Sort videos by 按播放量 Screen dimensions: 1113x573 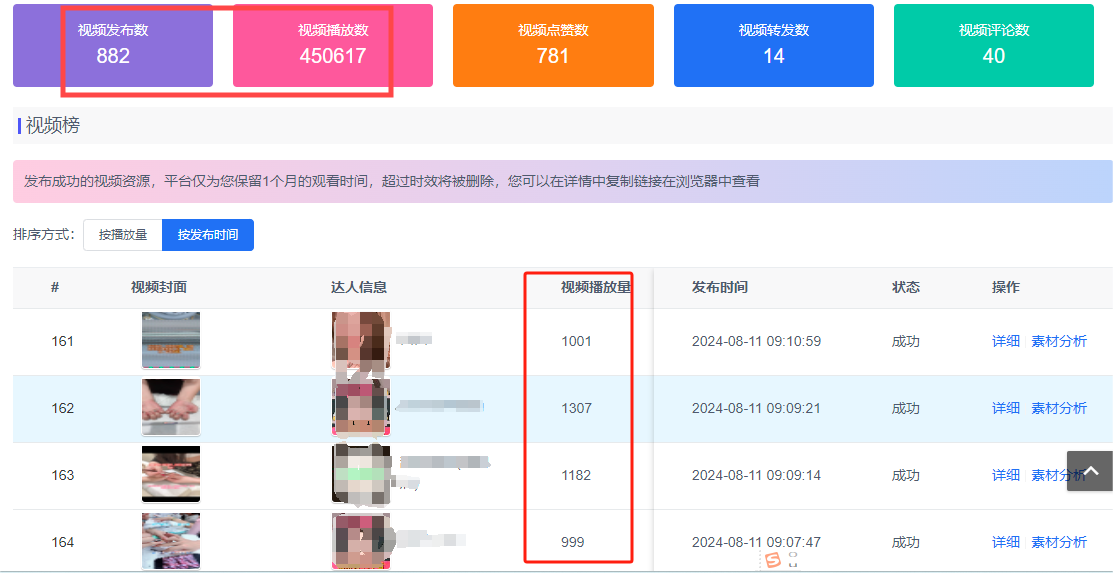coord(123,235)
